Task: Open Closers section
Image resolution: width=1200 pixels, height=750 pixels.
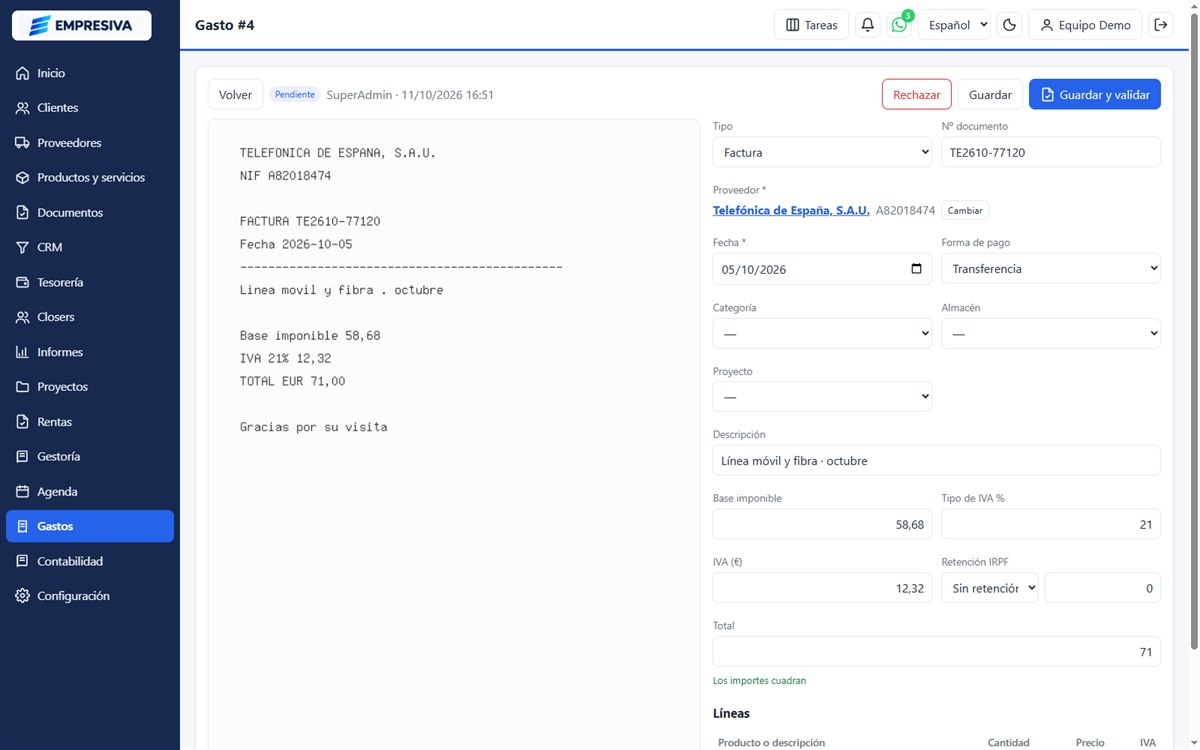Action: pos(90,317)
